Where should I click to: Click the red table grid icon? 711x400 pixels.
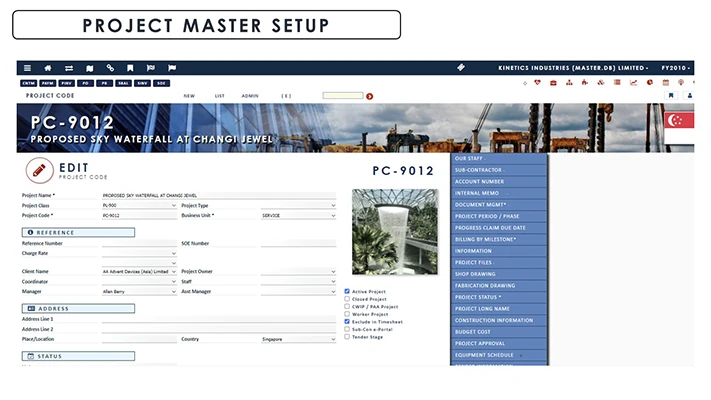[x=617, y=83]
